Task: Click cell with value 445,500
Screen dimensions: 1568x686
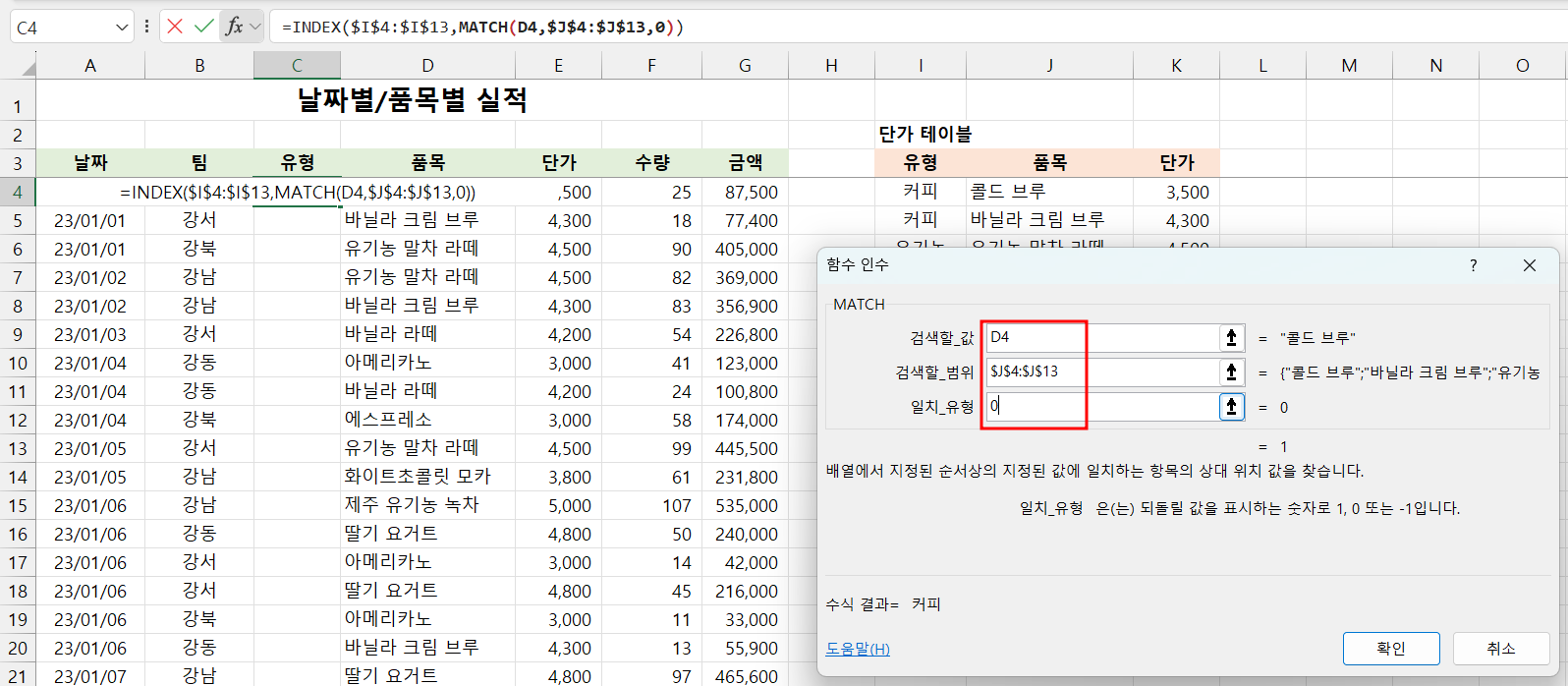Action: coord(745,448)
